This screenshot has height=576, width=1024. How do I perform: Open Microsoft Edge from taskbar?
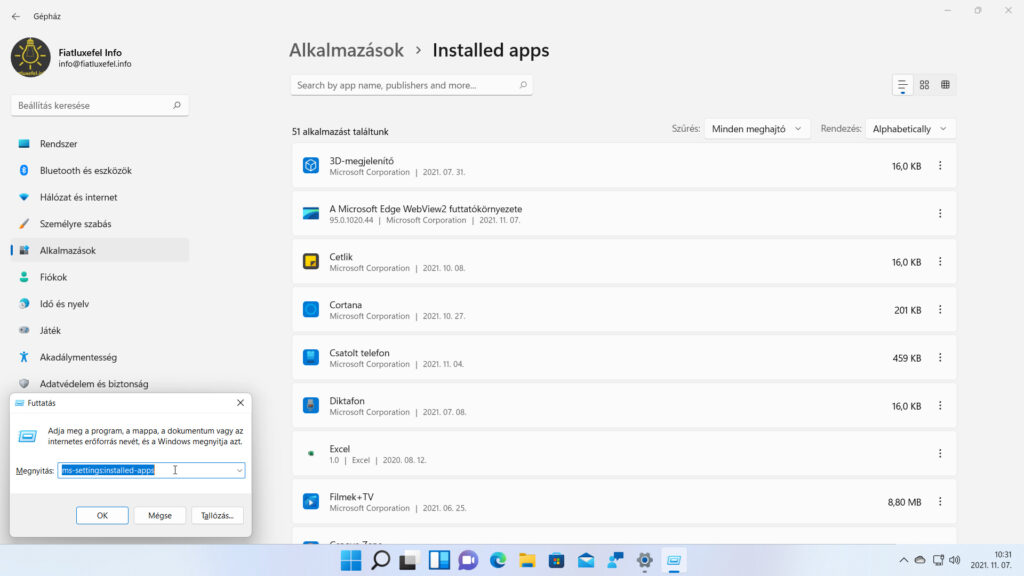(498, 560)
